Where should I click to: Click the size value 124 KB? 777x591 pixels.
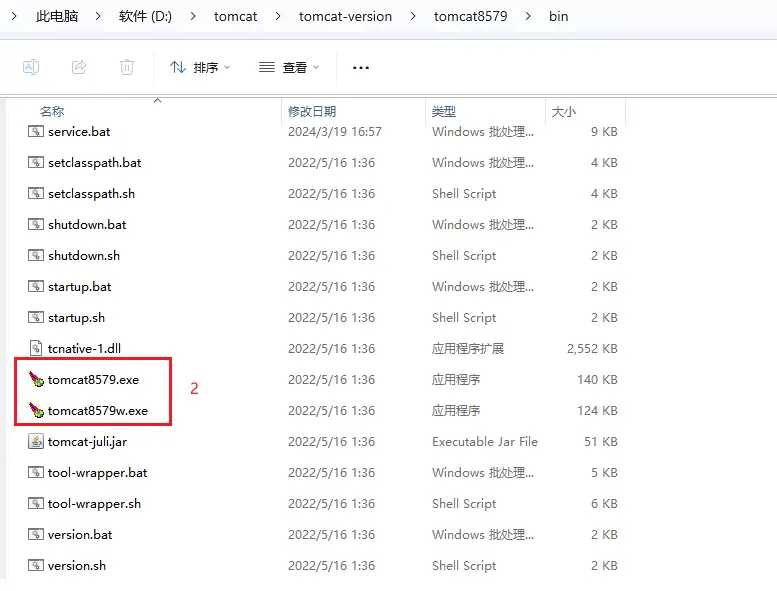coord(597,410)
